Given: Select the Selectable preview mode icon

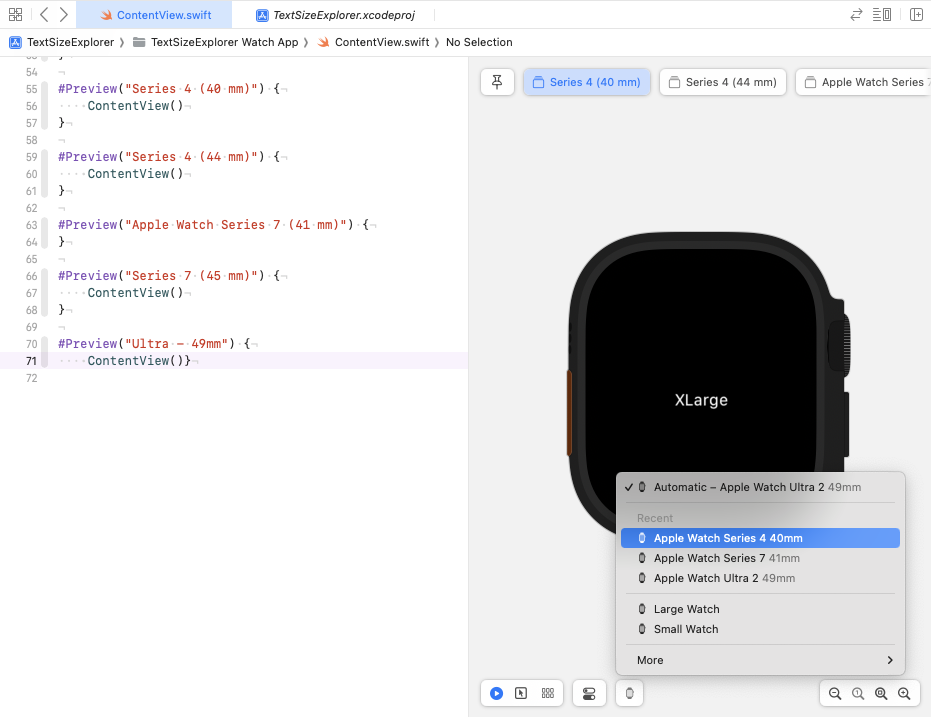Looking at the screenshot, I should pos(521,693).
